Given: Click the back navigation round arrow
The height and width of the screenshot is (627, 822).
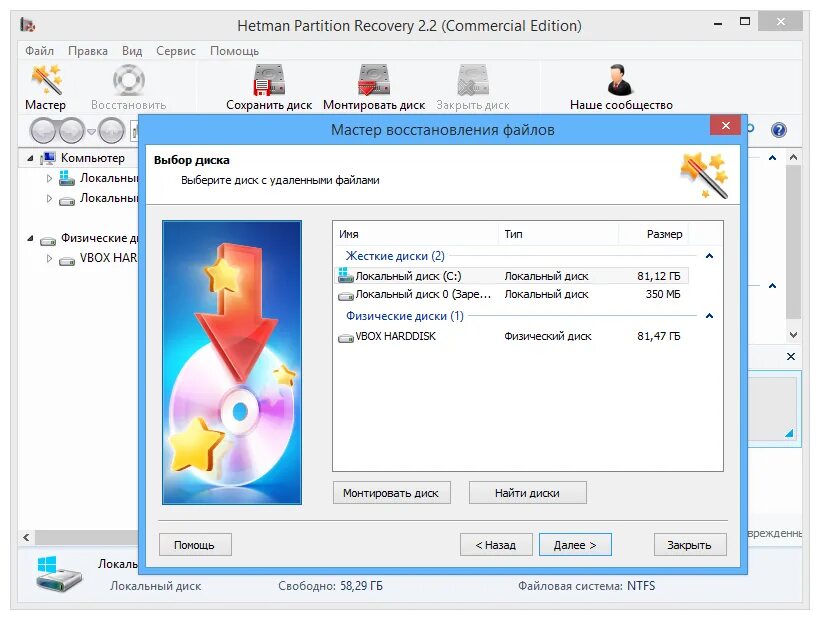Looking at the screenshot, I should tap(43, 131).
